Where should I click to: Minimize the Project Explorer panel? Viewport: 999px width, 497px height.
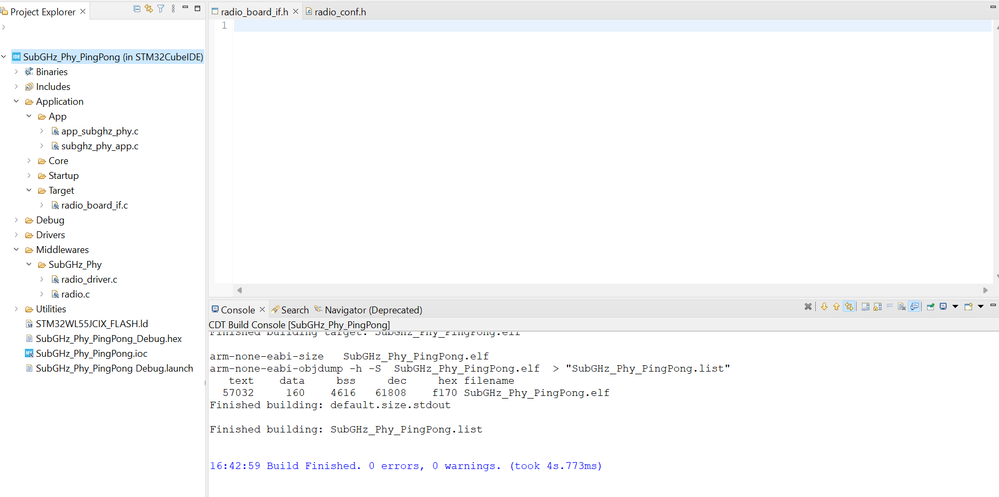click(185, 8)
